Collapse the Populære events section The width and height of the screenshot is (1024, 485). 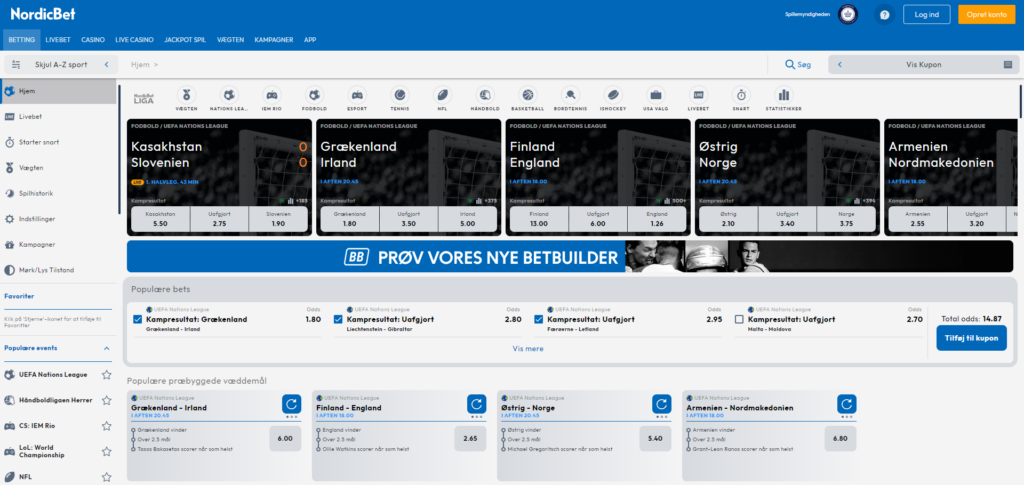pos(106,348)
